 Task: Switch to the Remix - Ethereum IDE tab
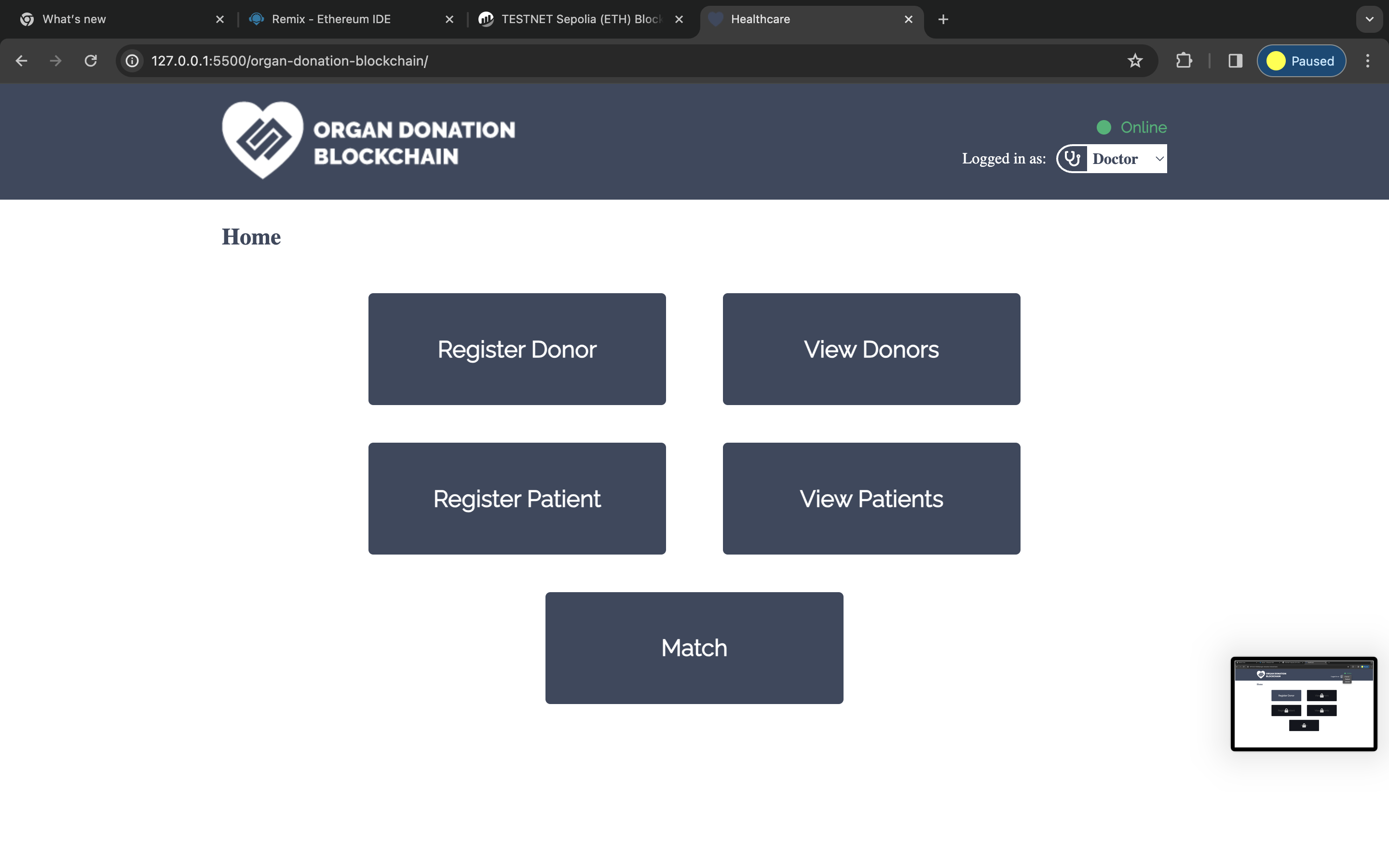click(x=331, y=19)
